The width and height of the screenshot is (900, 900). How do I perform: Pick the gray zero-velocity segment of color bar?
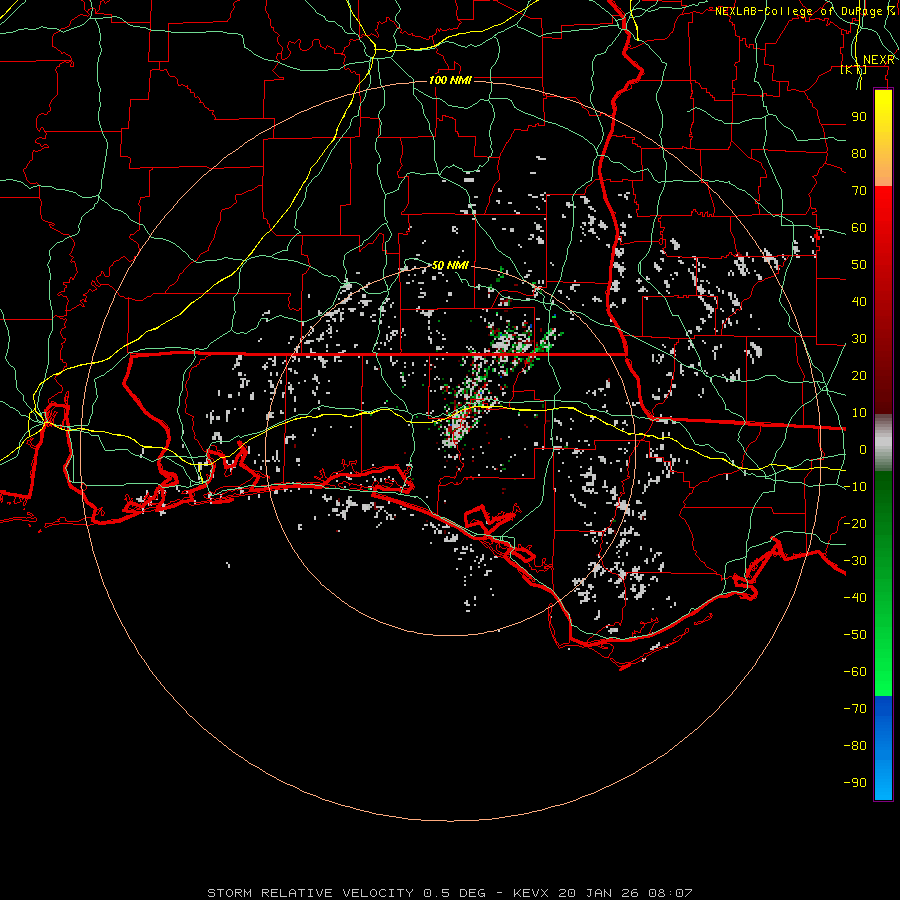tap(883, 443)
